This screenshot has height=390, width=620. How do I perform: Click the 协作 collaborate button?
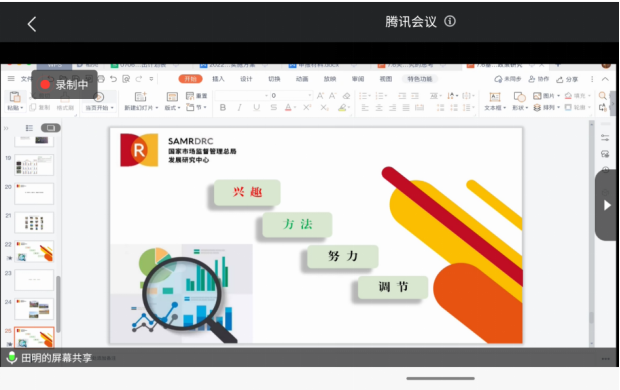(539, 79)
